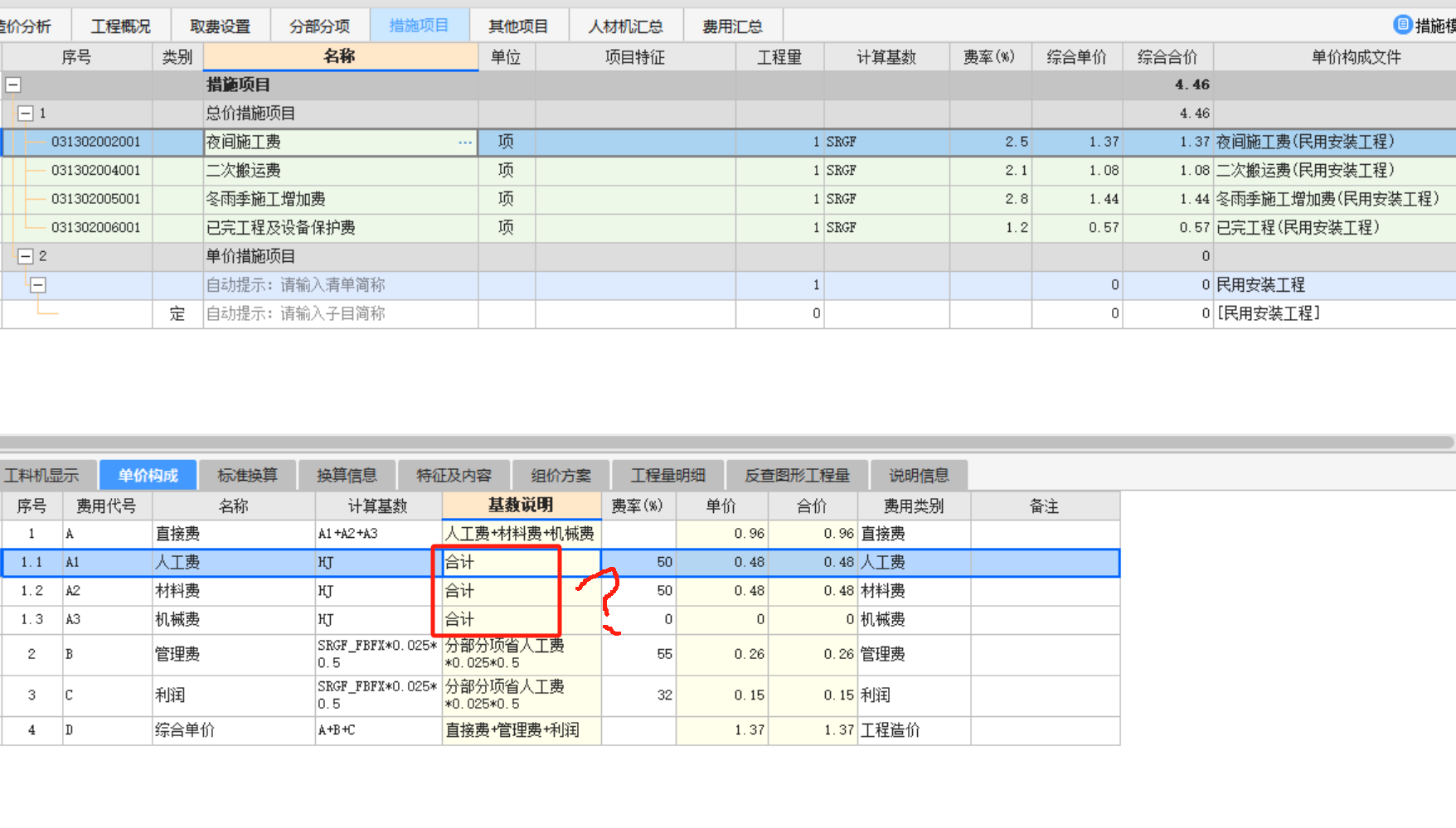This screenshot has width=1456, height=828.
Task: Click the 费用类别 column header
Action: (x=915, y=506)
